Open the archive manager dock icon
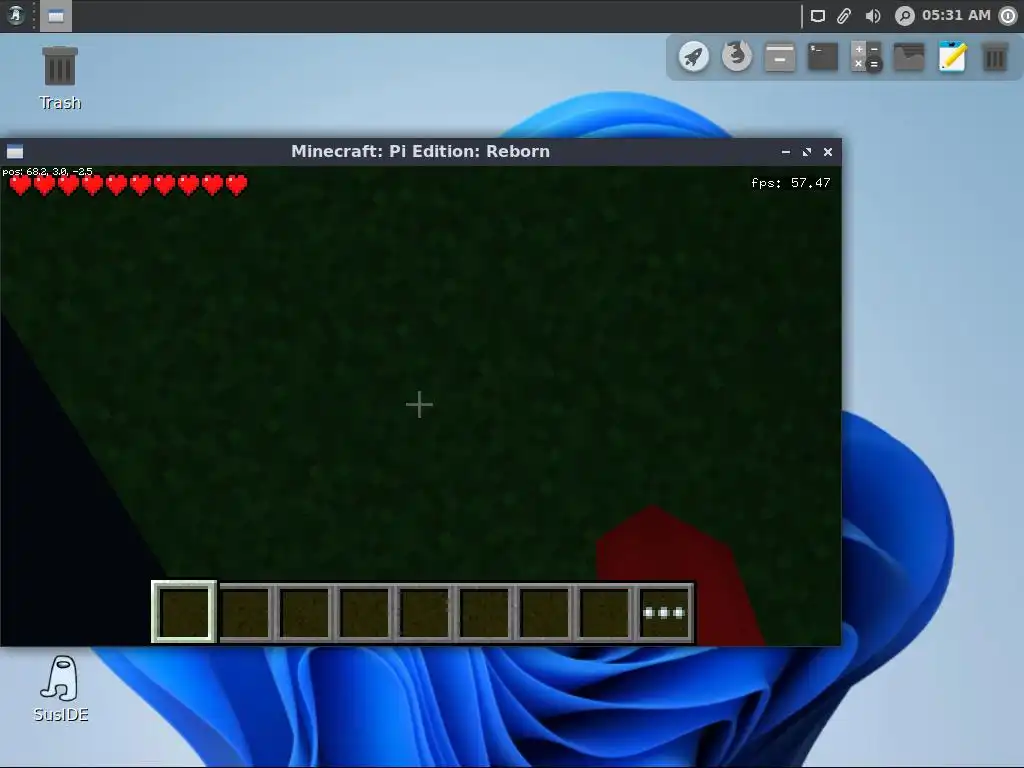 (780, 57)
